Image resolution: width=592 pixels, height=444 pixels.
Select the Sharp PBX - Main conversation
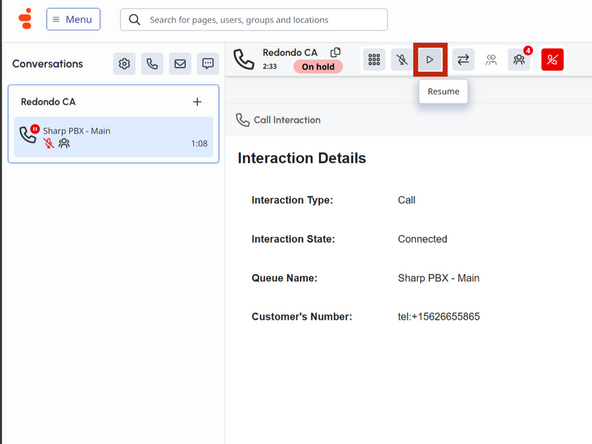pyautogui.click(x=113, y=137)
